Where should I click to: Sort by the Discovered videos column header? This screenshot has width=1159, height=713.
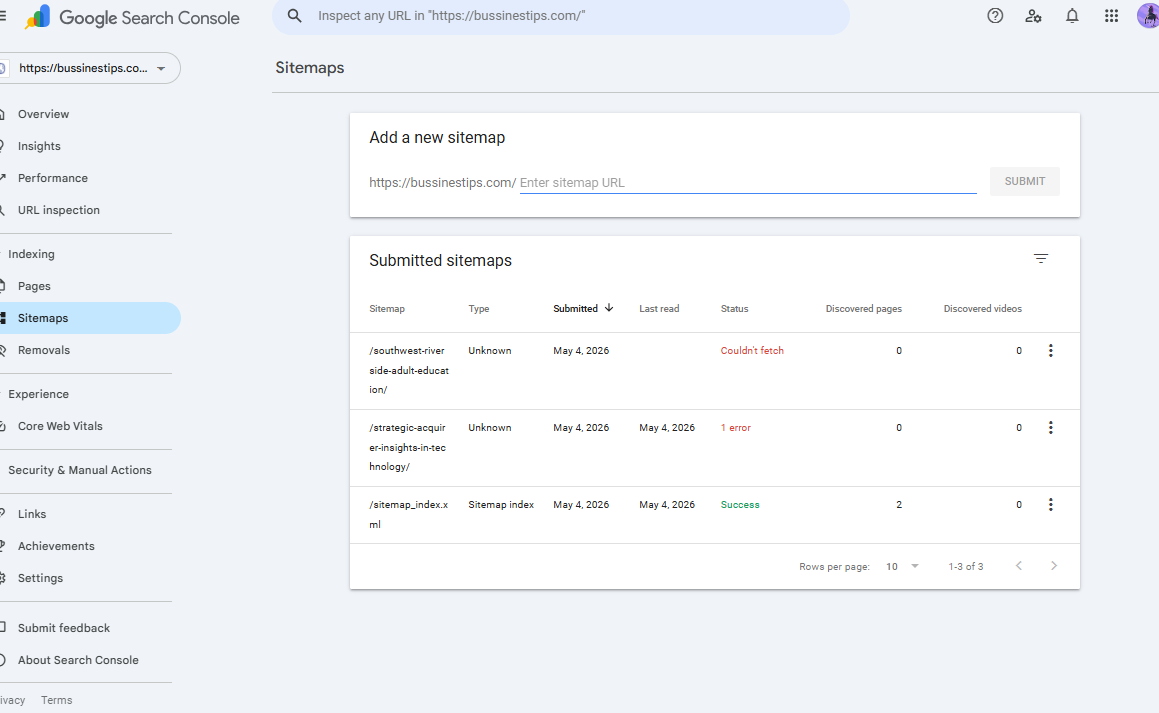[x=982, y=309]
